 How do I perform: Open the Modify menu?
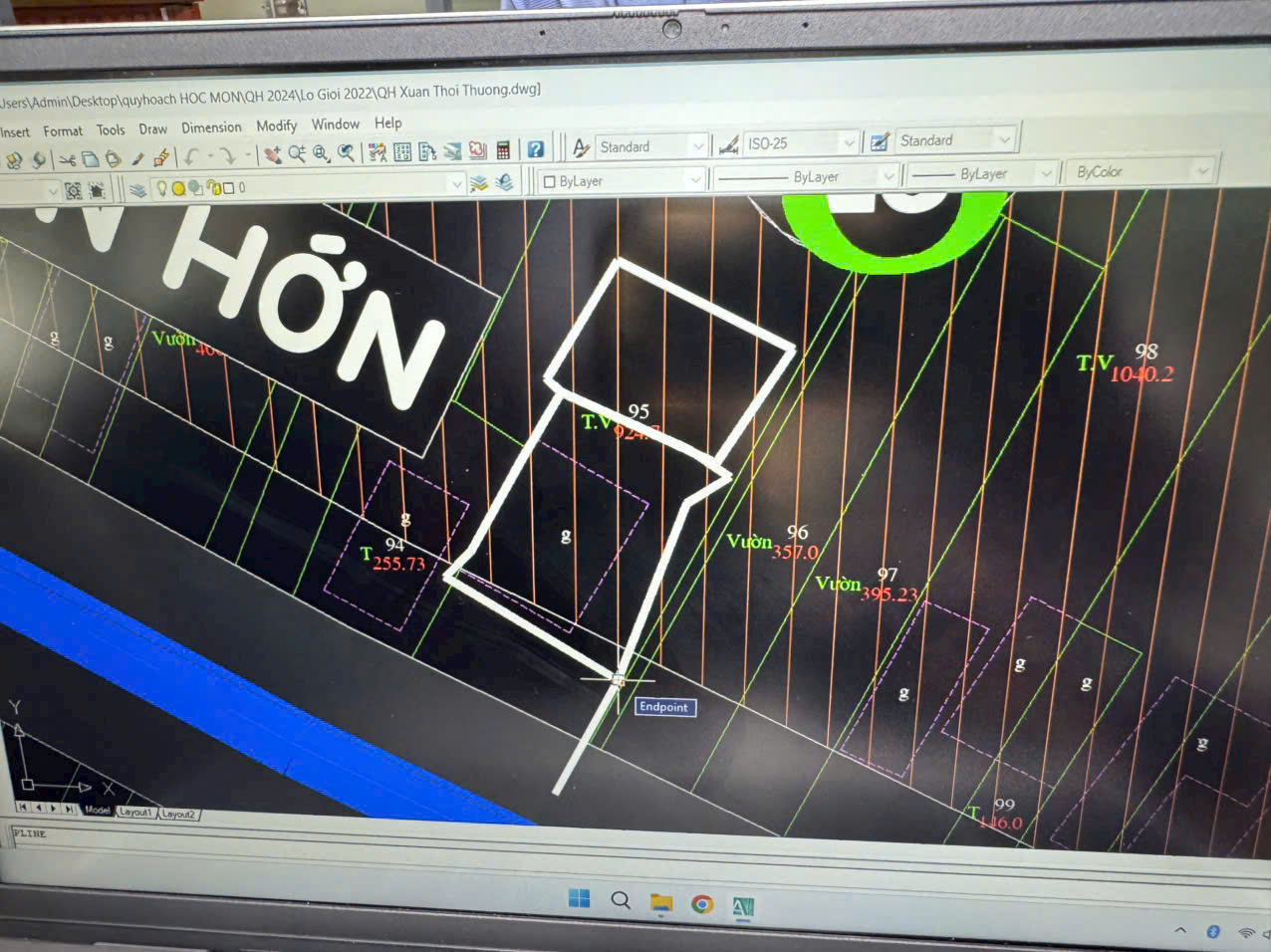tap(276, 125)
